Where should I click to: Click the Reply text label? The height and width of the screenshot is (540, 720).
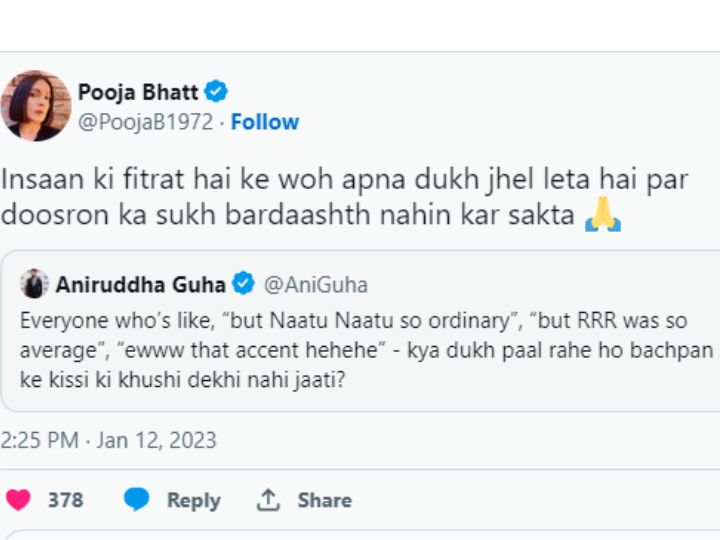[x=194, y=501]
